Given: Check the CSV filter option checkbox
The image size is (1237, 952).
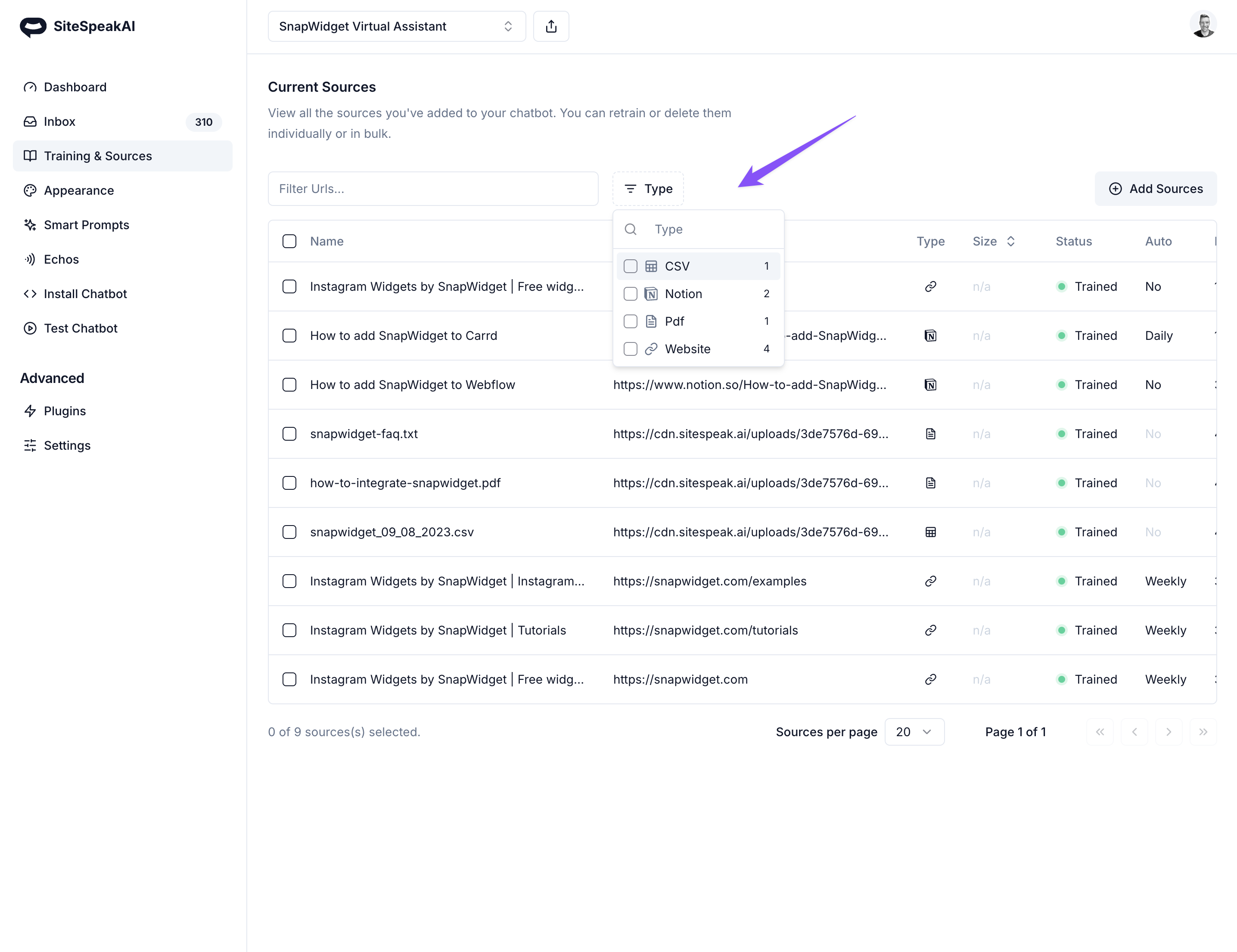Looking at the screenshot, I should (x=630, y=266).
